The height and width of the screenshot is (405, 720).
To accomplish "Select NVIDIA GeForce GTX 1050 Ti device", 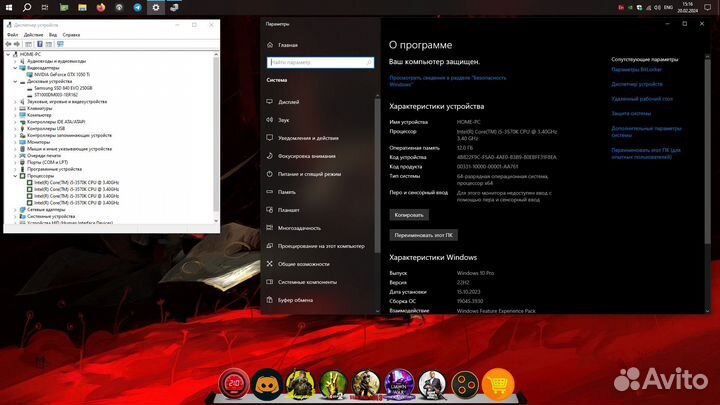I will point(62,74).
